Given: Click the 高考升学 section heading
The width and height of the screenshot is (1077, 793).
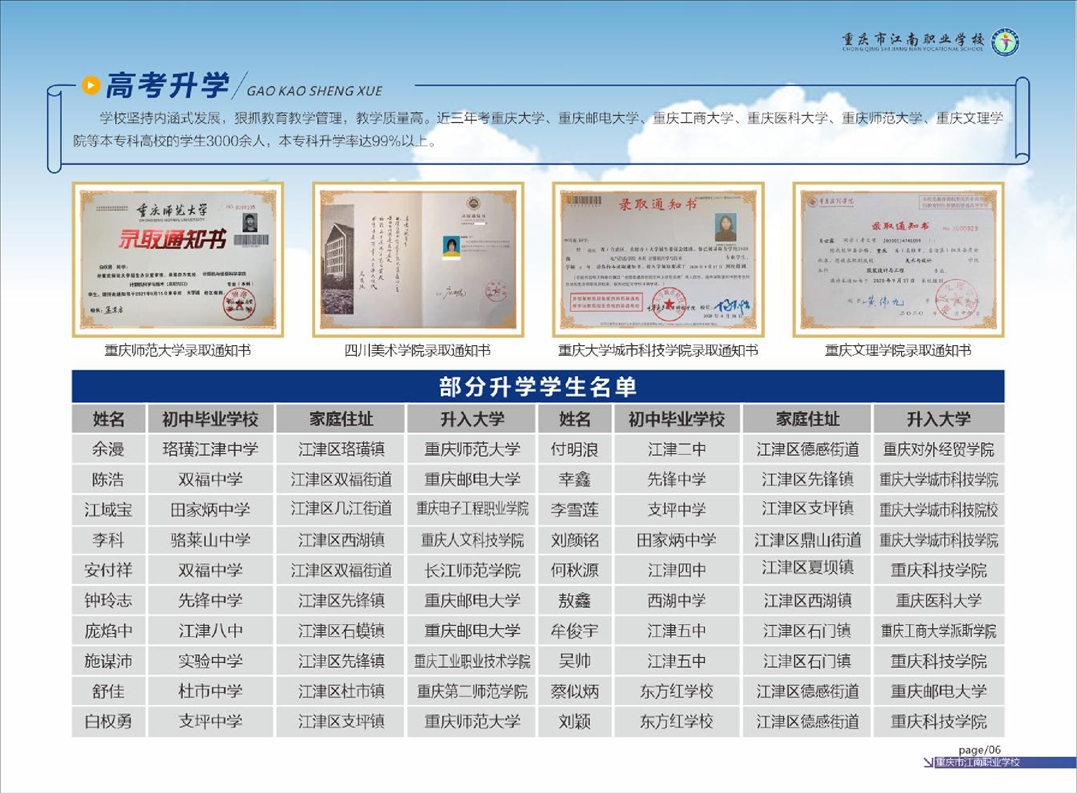Looking at the screenshot, I should pos(168,85).
